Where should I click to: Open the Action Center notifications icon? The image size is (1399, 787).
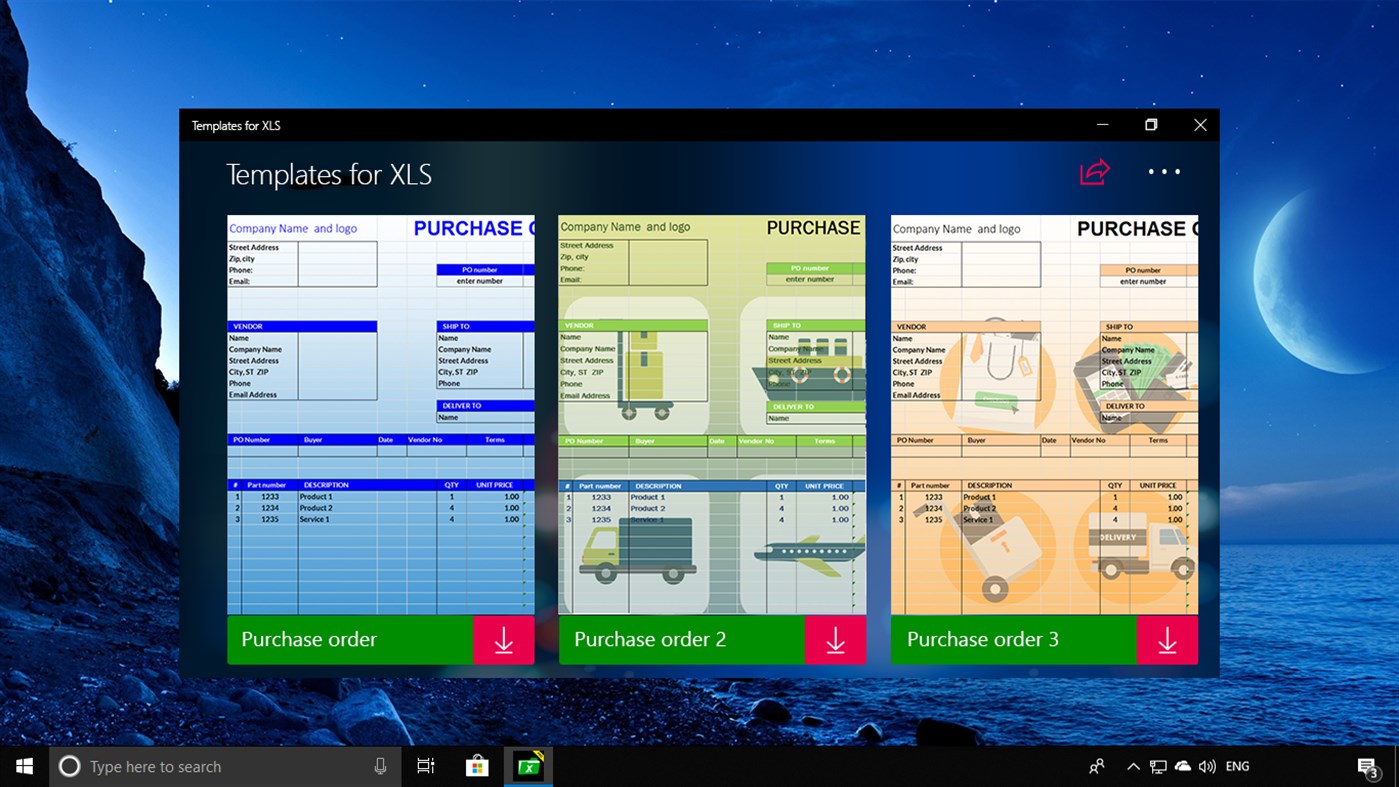pos(1368,766)
